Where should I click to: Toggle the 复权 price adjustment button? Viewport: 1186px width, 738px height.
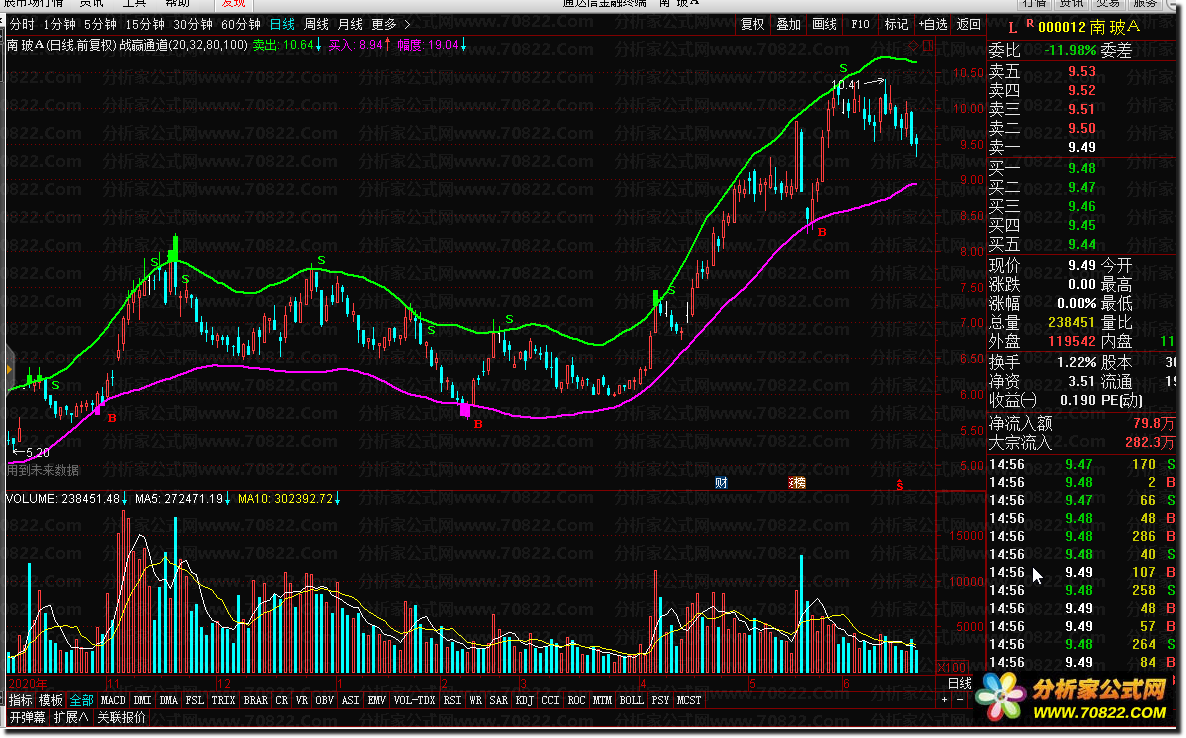[753, 24]
